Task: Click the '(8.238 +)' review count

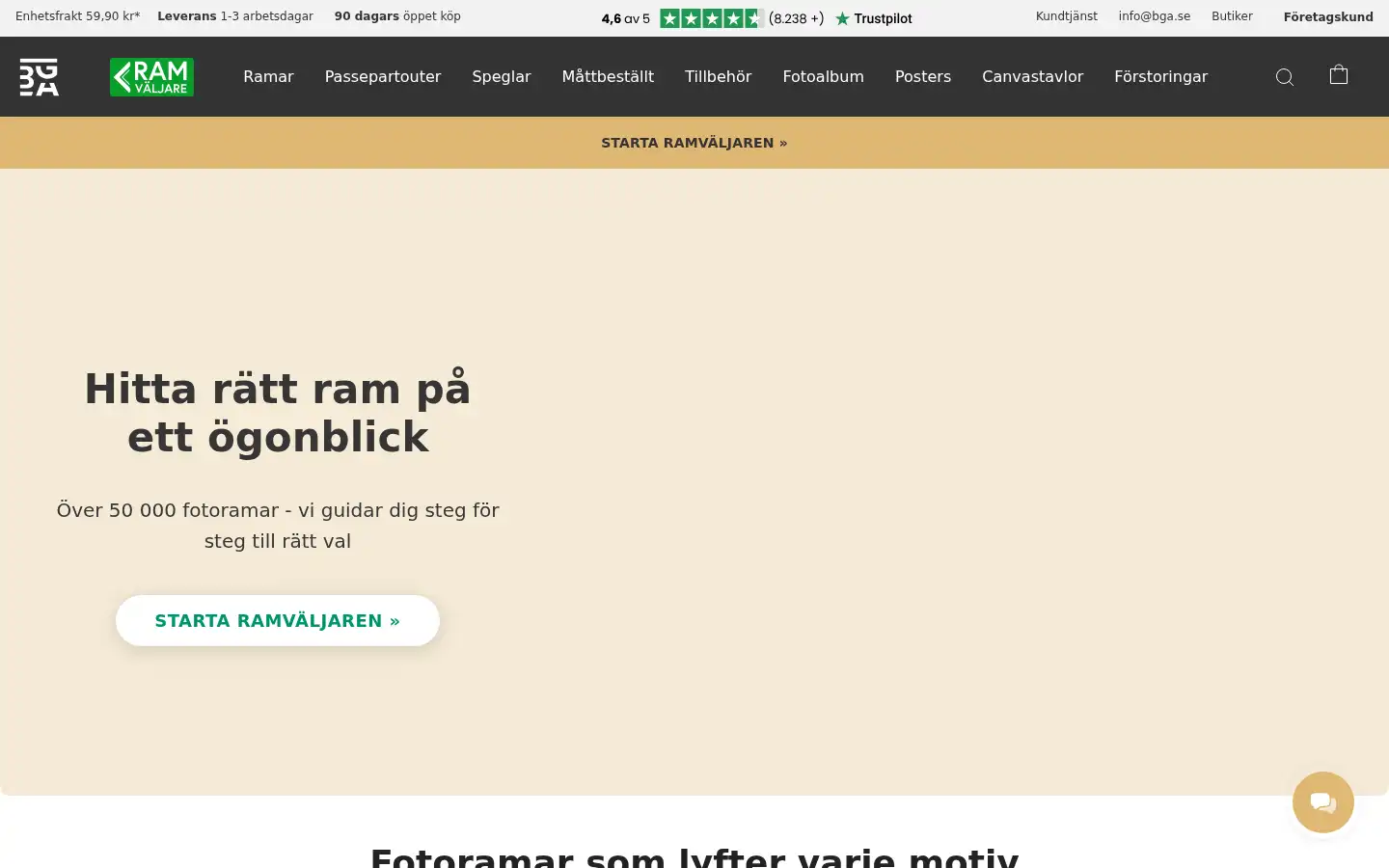Action: [797, 18]
